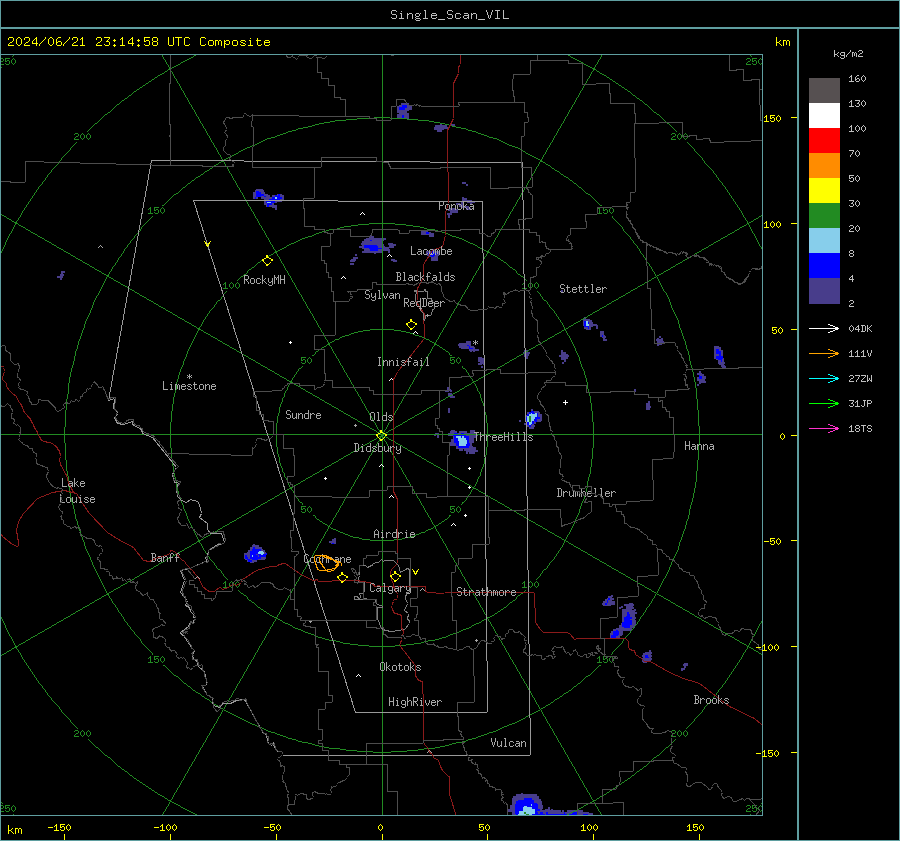This screenshot has height=841, width=900.
Task: Click the blue storm cell north of RockyMH
Action: coord(269,198)
